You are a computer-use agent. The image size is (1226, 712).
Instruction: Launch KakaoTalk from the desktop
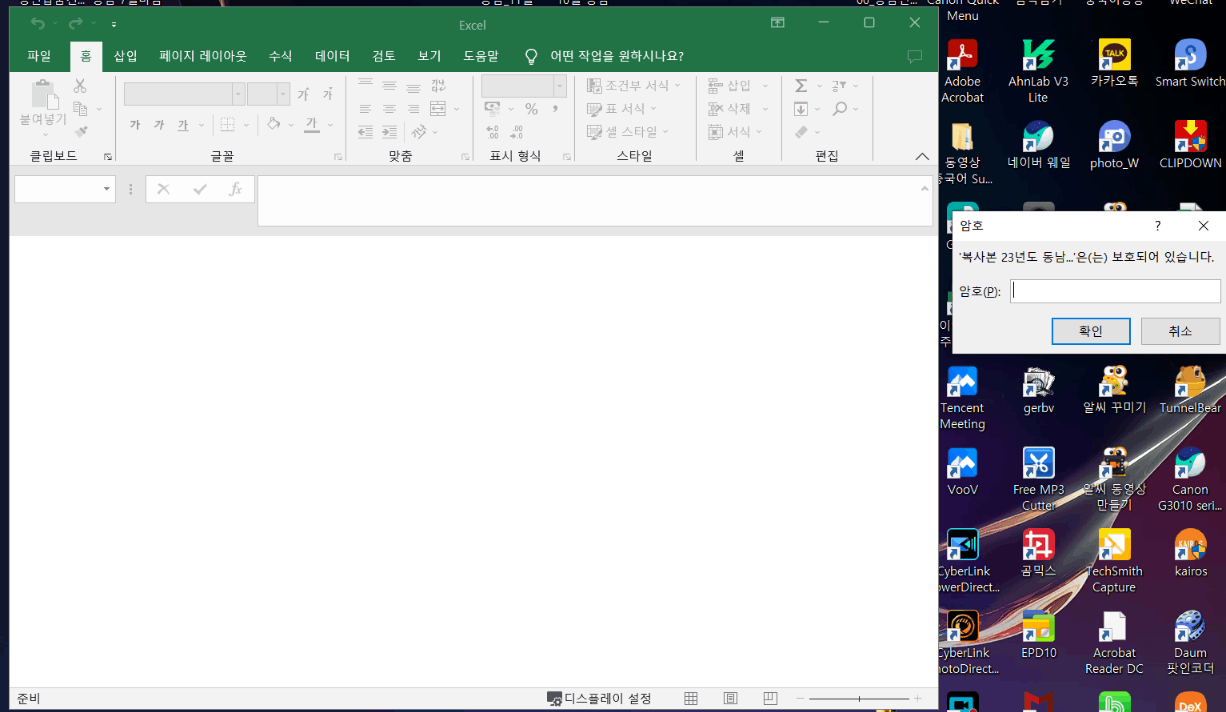tap(1114, 55)
